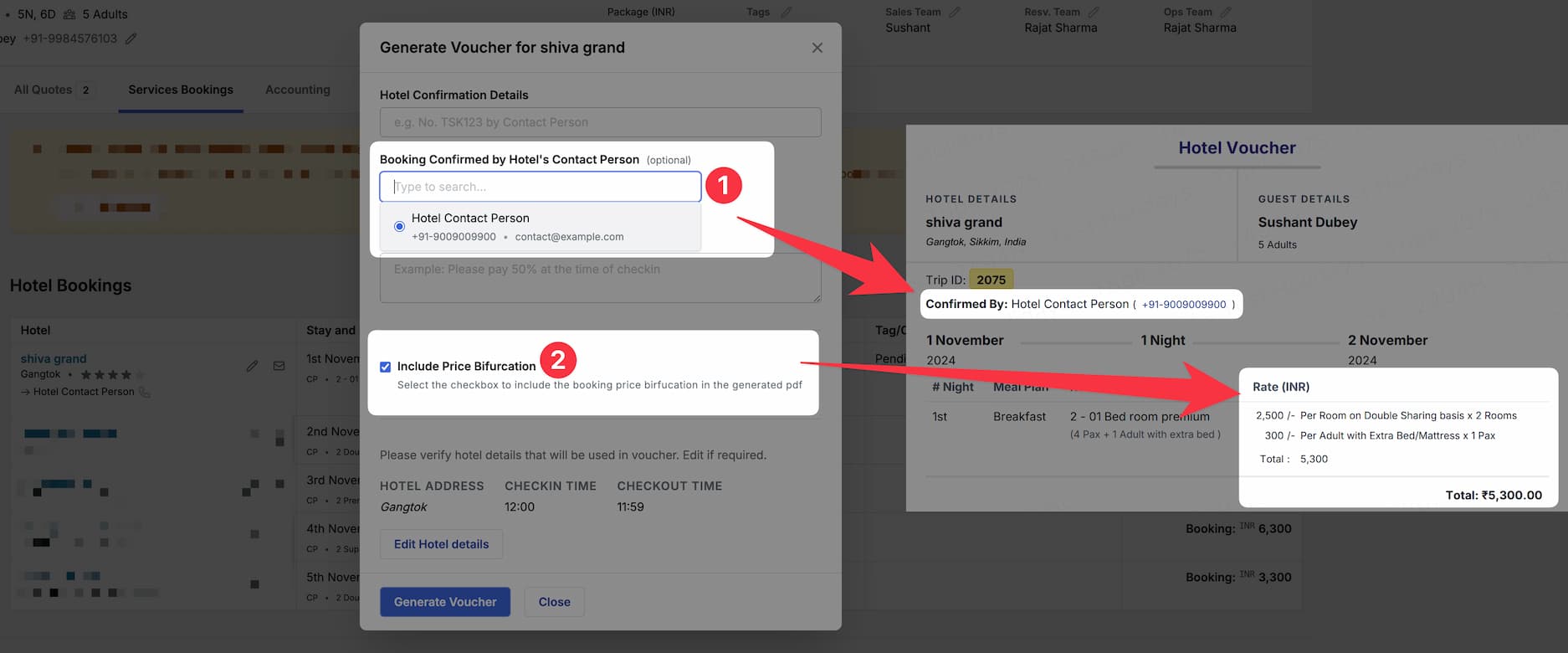Click the Hotel Confirmation Details input field

pyautogui.click(x=600, y=122)
